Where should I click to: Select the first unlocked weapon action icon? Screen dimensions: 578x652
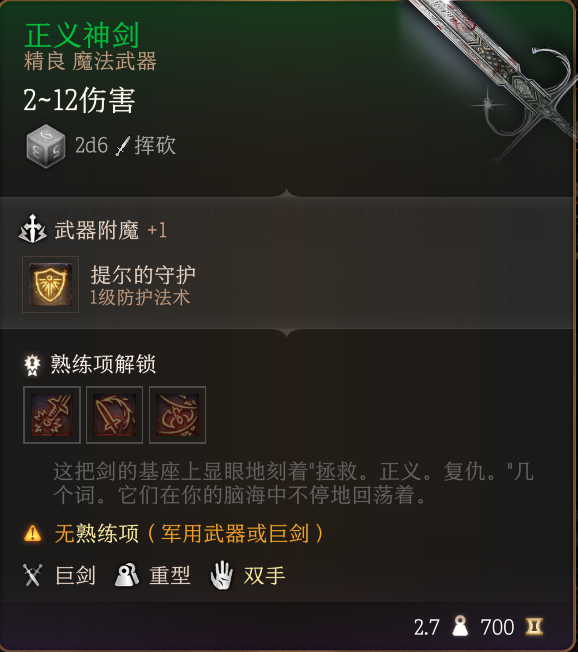52,415
